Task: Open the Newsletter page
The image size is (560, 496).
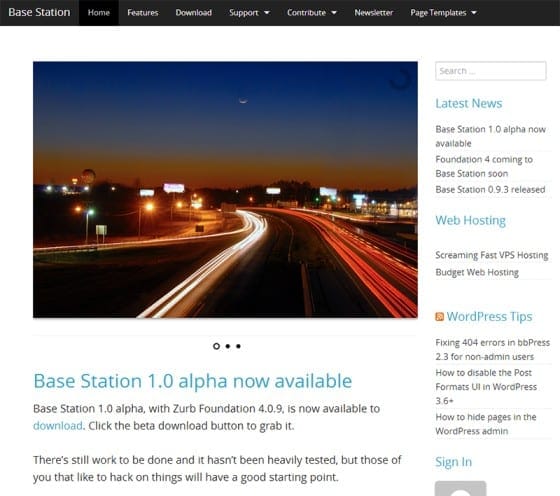Action: [x=374, y=12]
